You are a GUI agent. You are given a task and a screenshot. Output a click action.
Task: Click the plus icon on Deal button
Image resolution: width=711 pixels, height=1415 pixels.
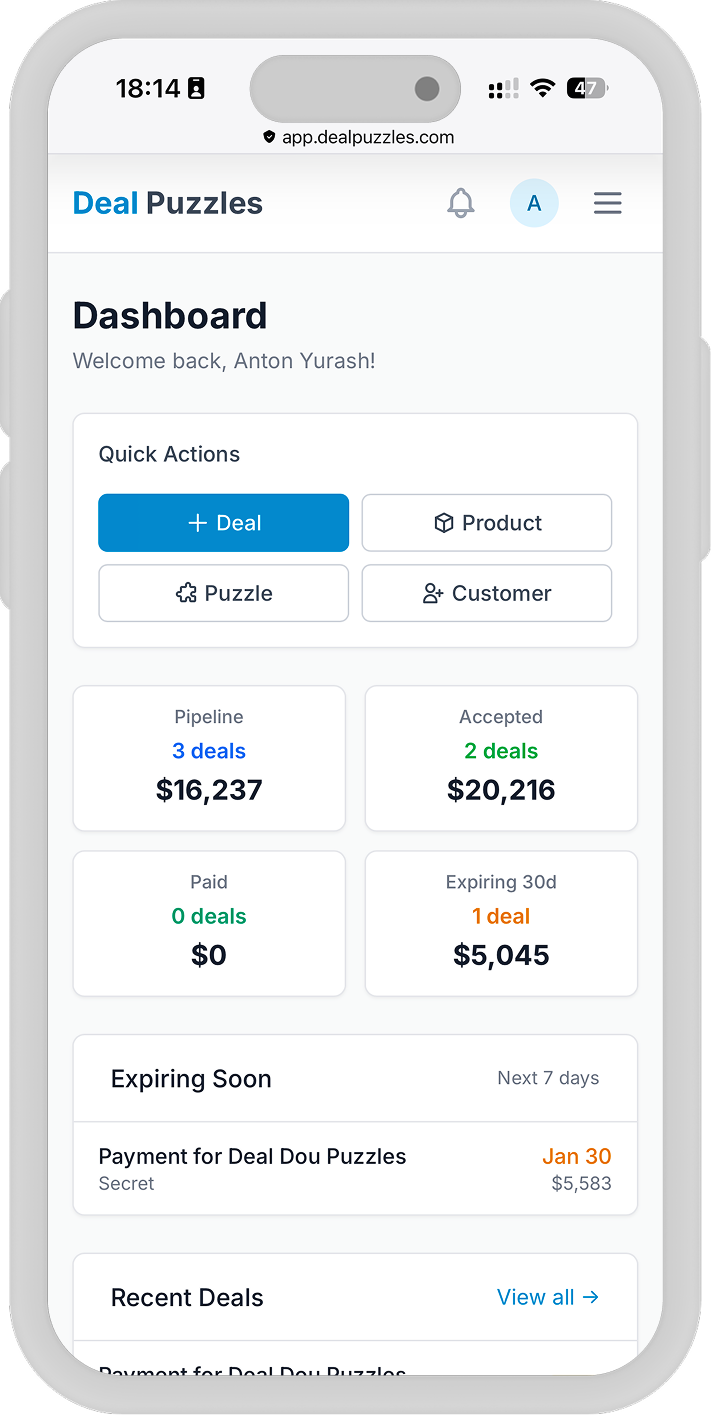click(198, 523)
